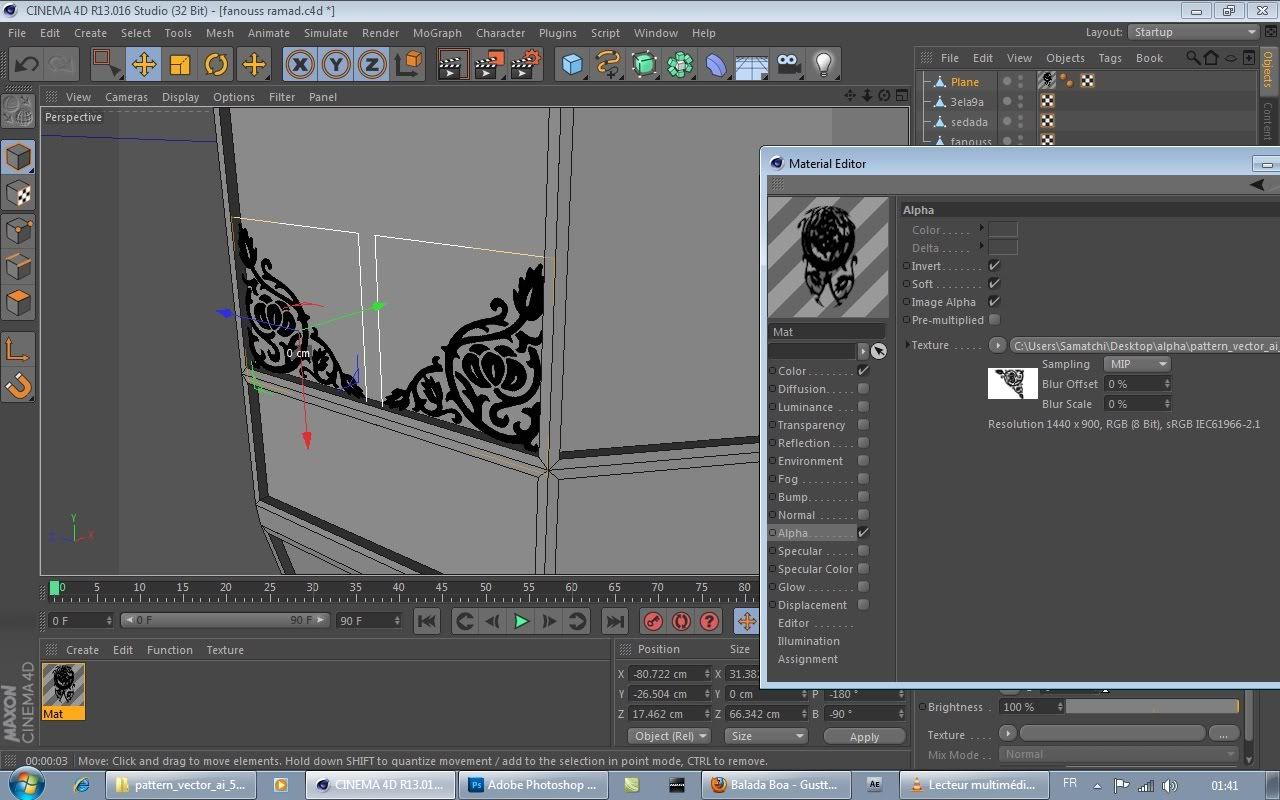This screenshot has height=800, width=1280.
Task: Click the timeline frame range slider
Action: point(225,621)
